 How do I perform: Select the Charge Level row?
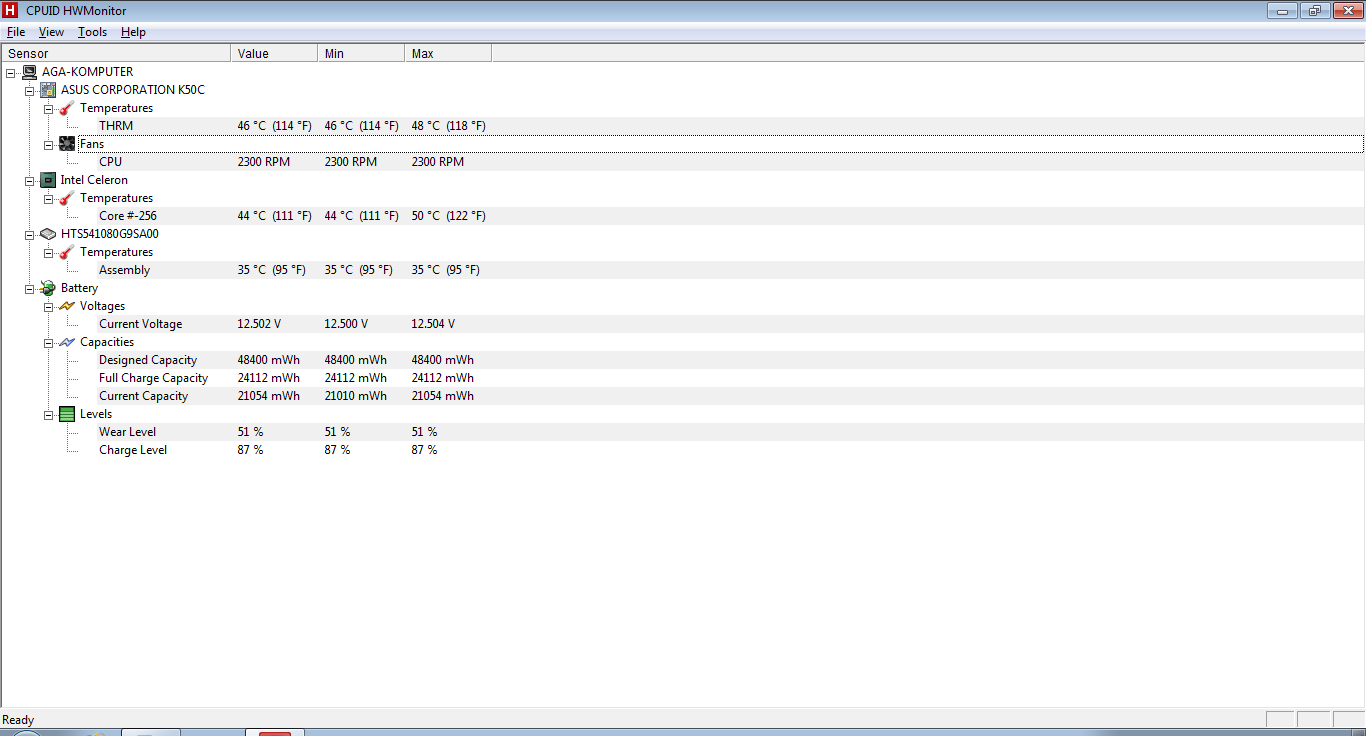(683, 450)
